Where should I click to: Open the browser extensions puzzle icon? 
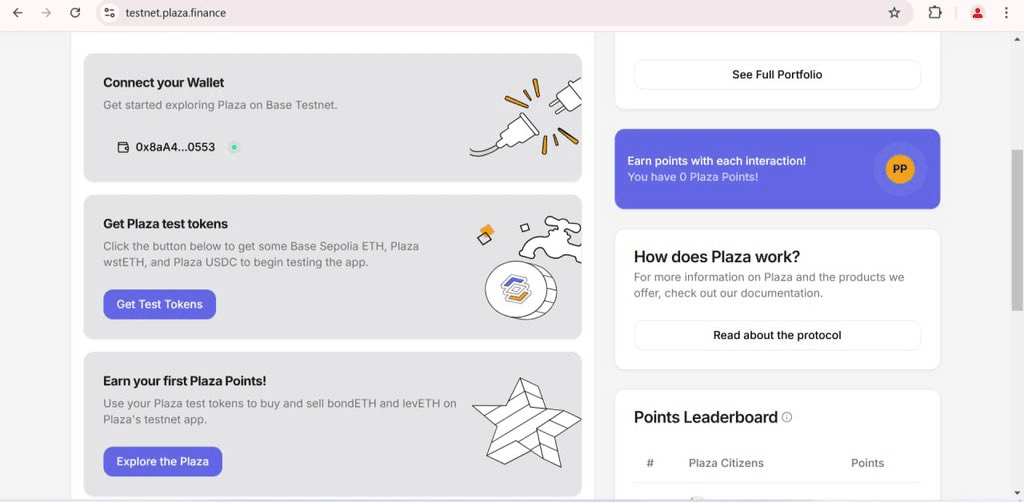click(935, 13)
